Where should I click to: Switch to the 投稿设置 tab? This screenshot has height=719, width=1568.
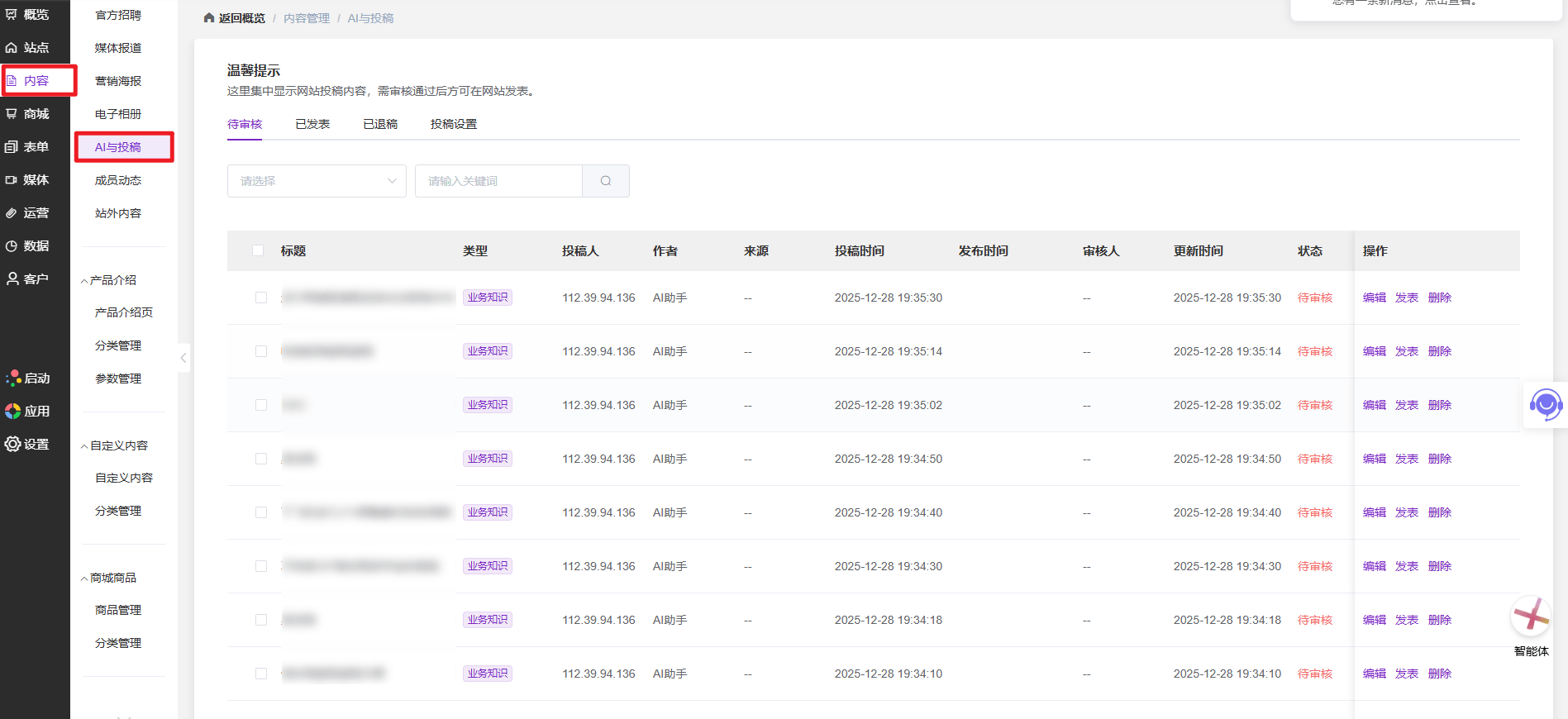tap(453, 124)
